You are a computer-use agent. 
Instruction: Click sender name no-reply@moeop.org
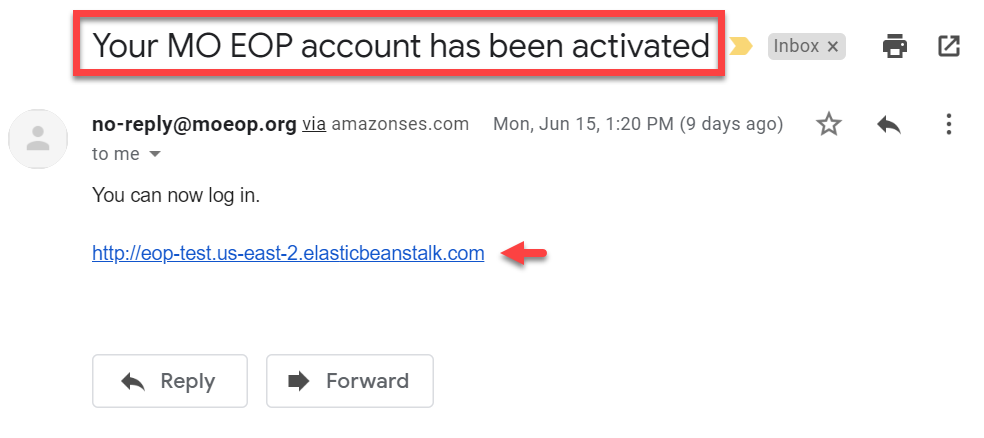click(194, 125)
